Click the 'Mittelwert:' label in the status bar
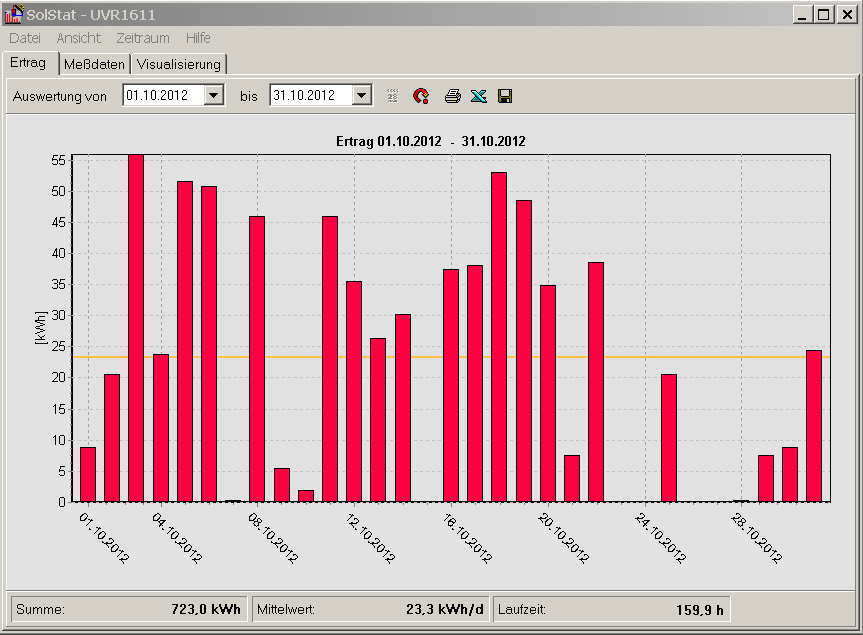The width and height of the screenshot is (863, 635). coord(286,610)
